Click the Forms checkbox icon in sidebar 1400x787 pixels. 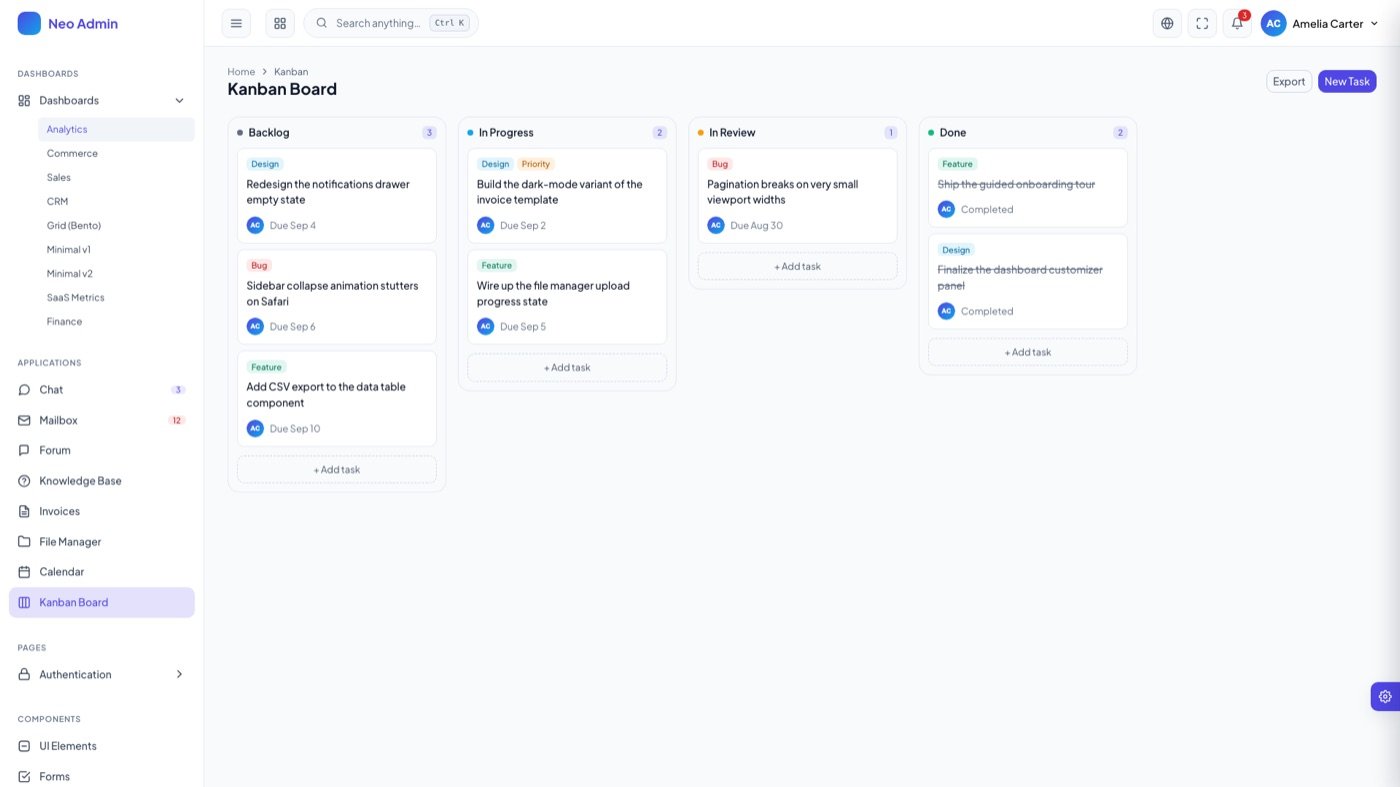coord(24,776)
